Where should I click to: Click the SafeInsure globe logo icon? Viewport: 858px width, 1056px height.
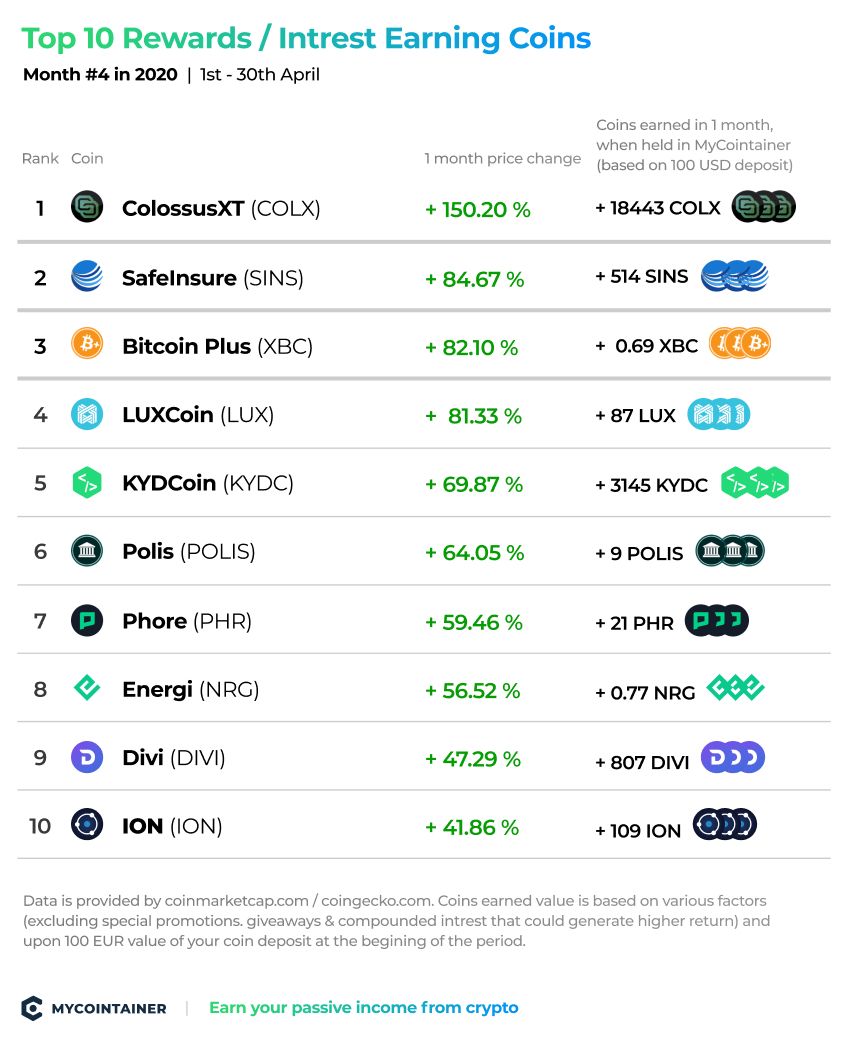[87, 276]
